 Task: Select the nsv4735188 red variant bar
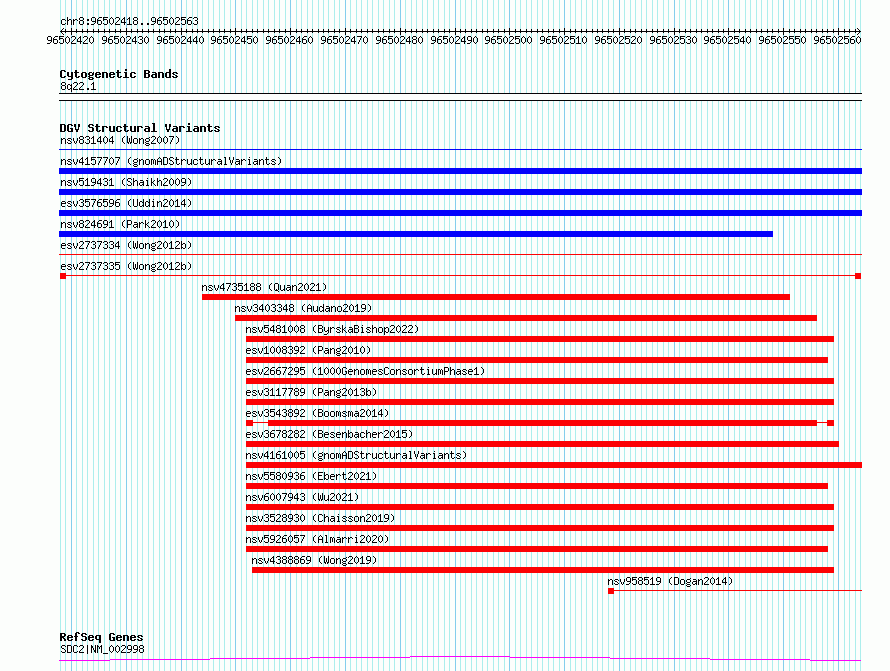click(496, 297)
